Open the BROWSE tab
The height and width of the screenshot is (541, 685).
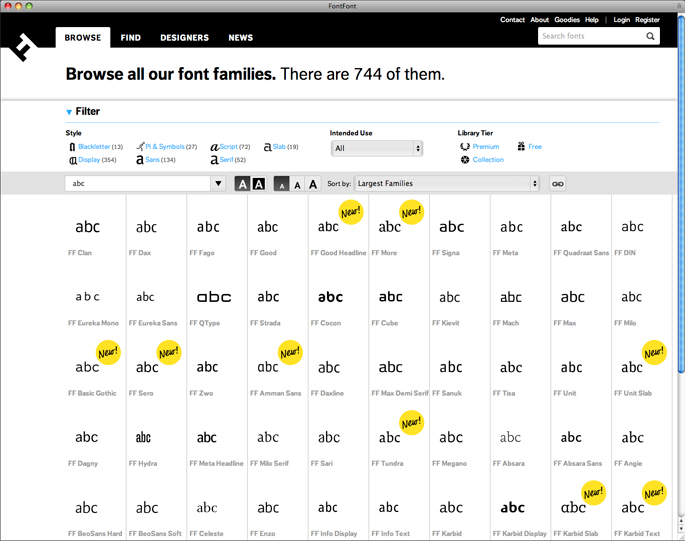tap(83, 38)
